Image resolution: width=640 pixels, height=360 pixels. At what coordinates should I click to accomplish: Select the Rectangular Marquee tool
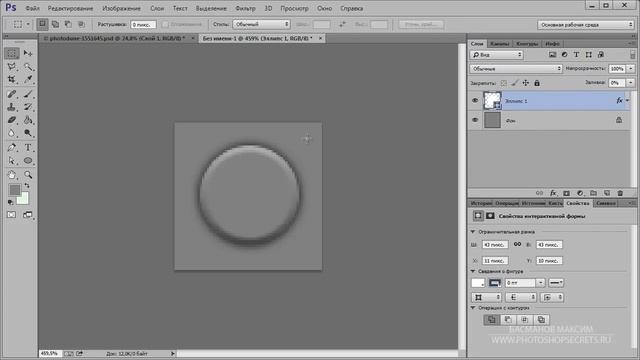point(12,53)
